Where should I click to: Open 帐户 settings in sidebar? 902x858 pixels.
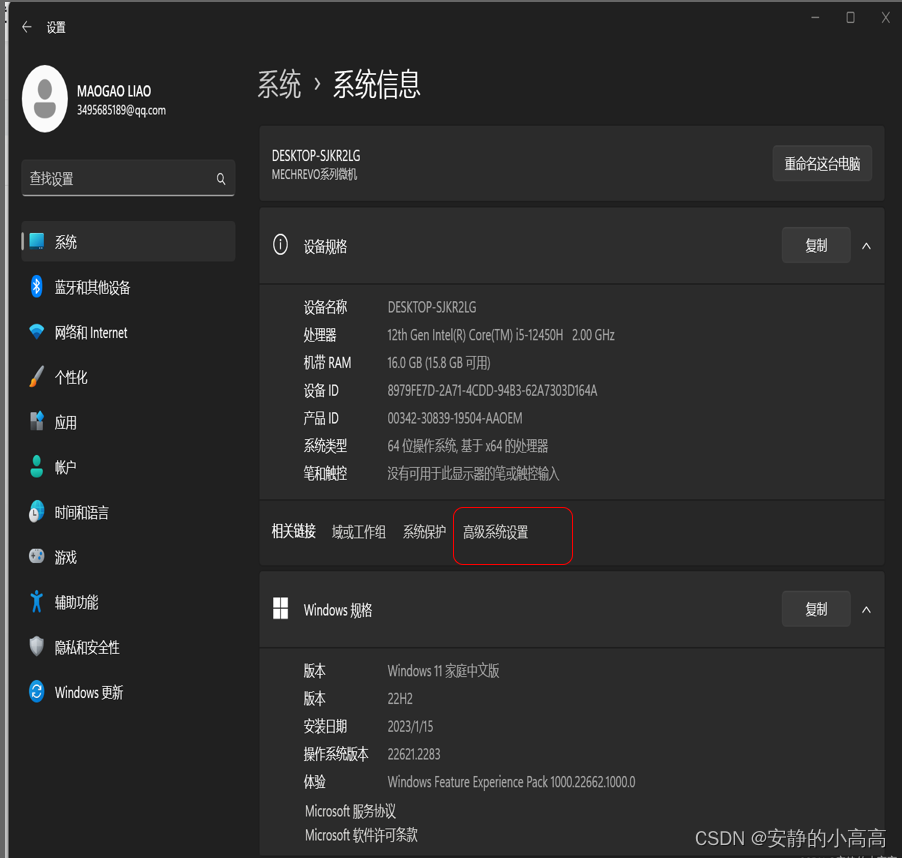(x=128, y=466)
